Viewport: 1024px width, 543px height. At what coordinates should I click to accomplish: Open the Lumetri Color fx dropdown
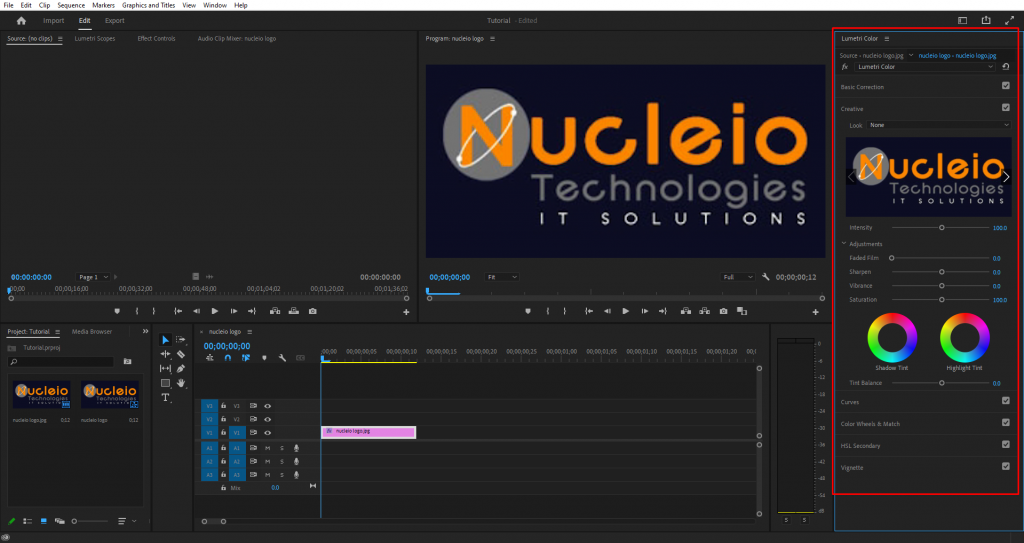(924, 67)
